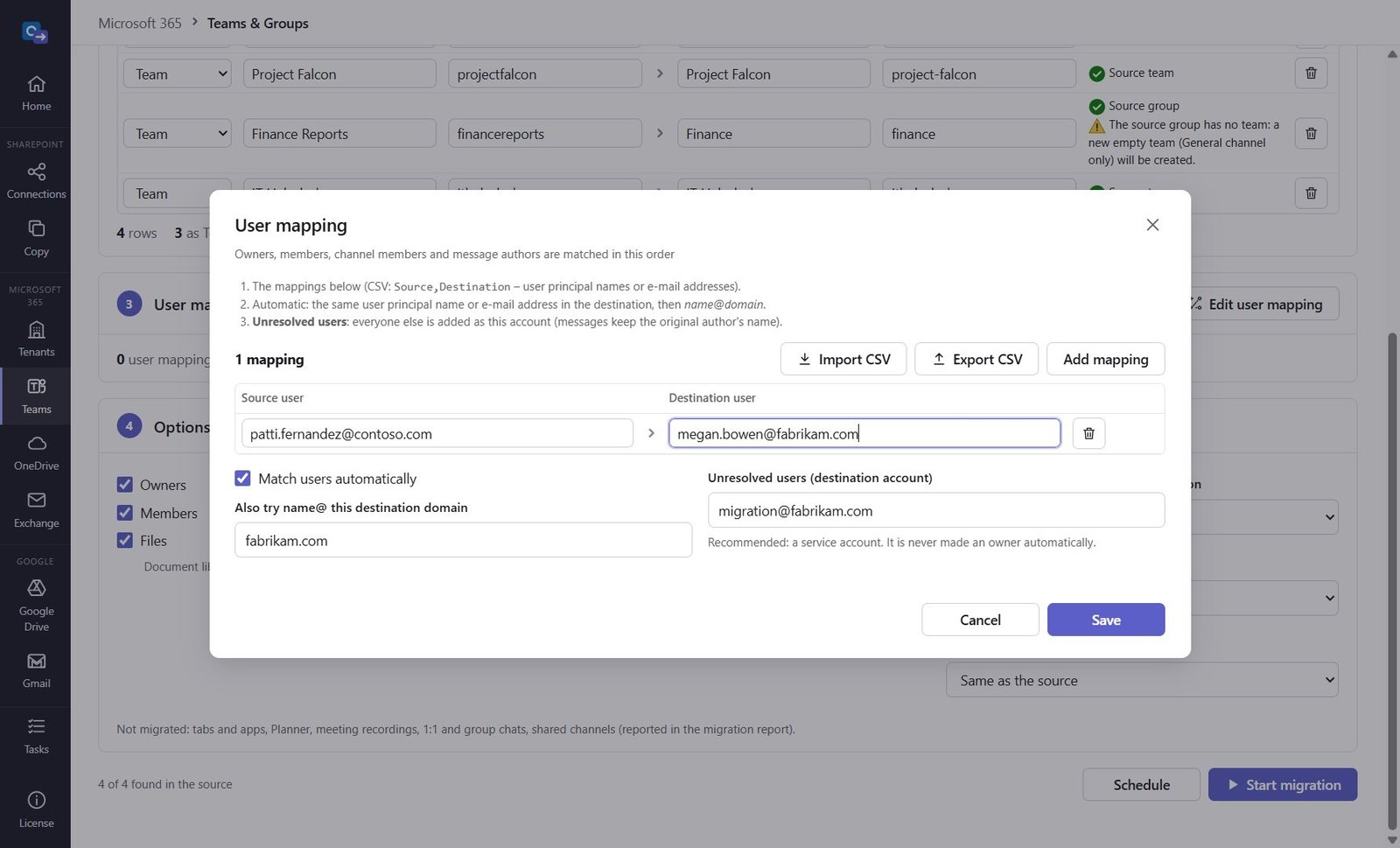Open the Home page in sidebar
Image resolution: width=1400 pixels, height=848 pixels.
point(36,94)
